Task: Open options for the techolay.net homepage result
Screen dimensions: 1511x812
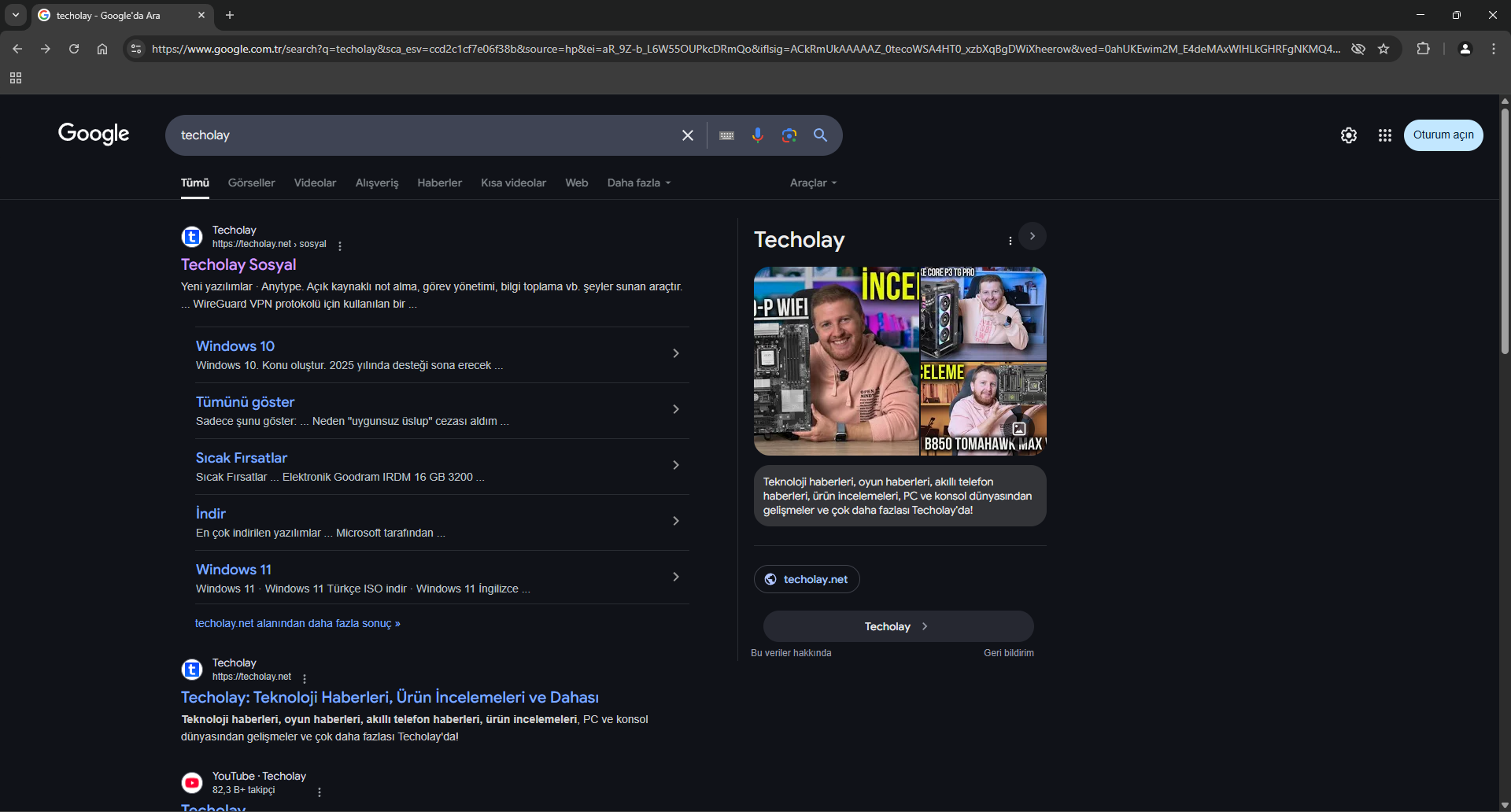Action: (x=305, y=678)
